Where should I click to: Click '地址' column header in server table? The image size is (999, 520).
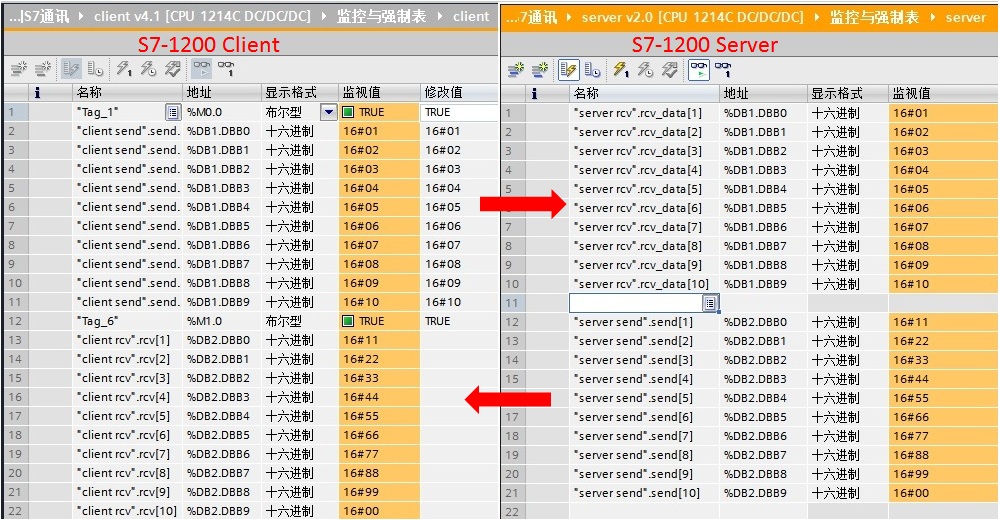point(763,94)
